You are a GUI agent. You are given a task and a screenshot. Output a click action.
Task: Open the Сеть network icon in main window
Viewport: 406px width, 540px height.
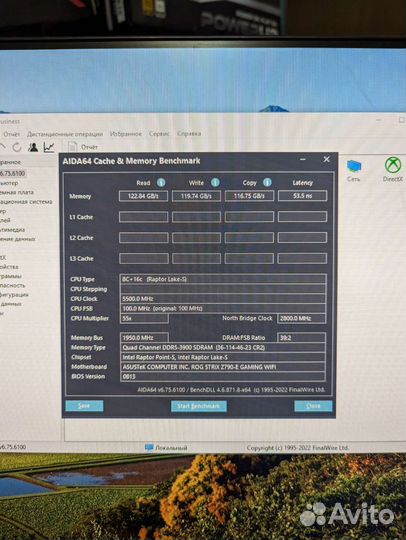354,167
